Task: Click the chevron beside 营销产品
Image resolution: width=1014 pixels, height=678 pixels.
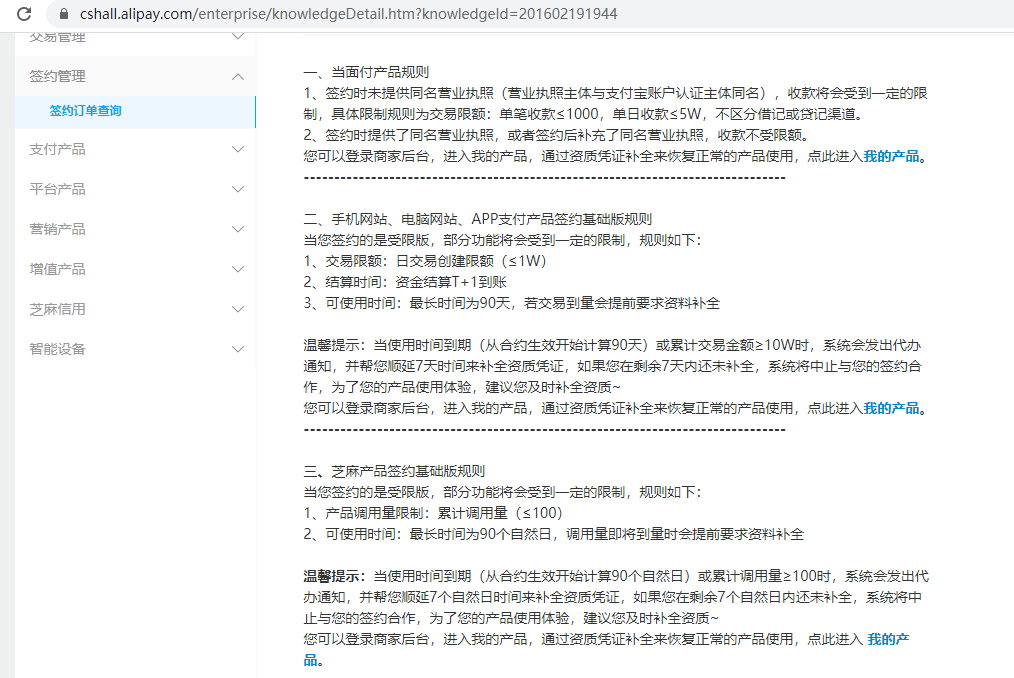Action: click(x=237, y=229)
